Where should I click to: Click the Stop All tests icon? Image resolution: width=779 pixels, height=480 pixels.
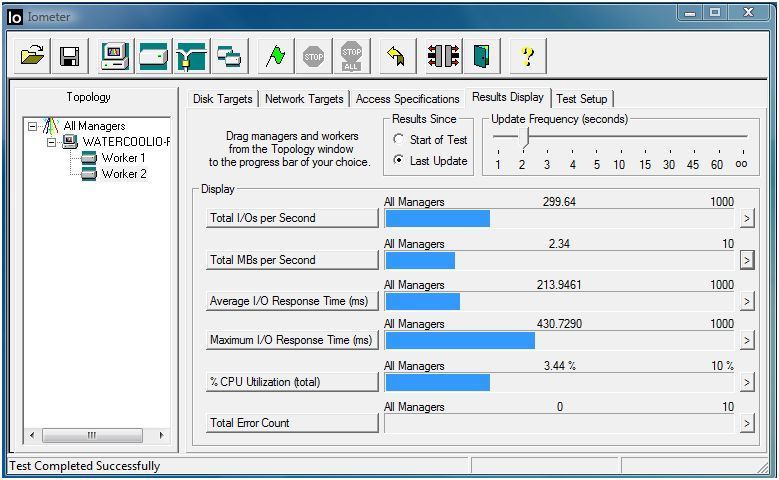click(x=351, y=56)
